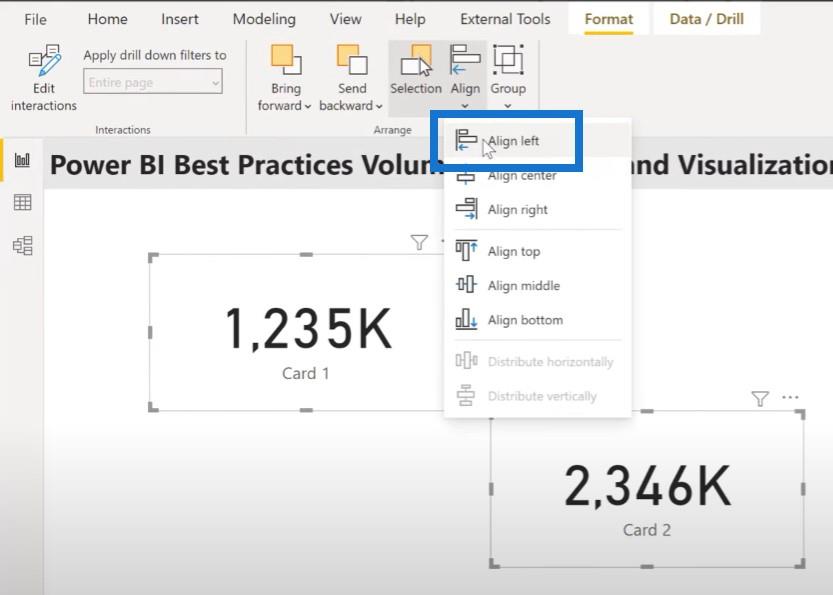Open more options ellipsis on Card 2
The height and width of the screenshot is (595, 833).
[x=790, y=397]
